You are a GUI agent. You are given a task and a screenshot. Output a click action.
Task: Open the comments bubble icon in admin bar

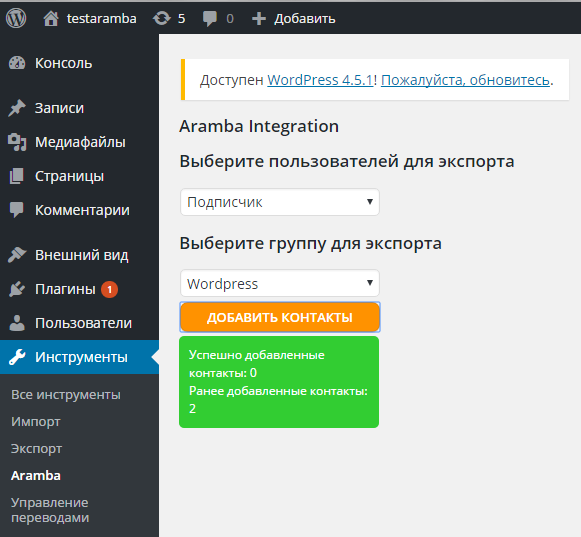(x=210, y=19)
